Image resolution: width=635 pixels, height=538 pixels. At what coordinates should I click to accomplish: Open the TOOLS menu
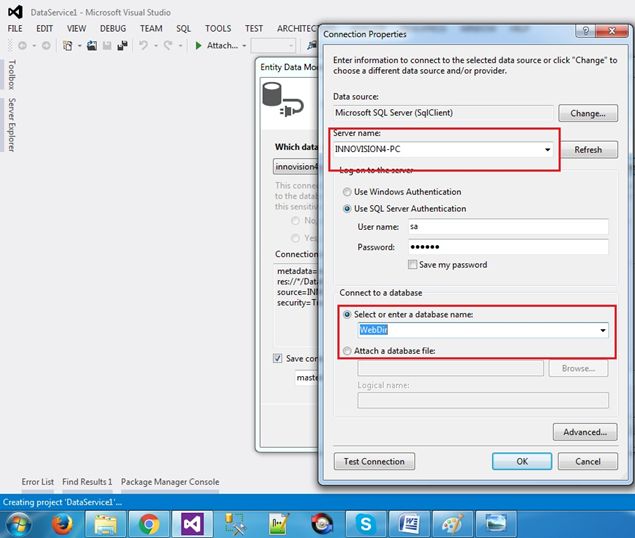pyautogui.click(x=218, y=28)
